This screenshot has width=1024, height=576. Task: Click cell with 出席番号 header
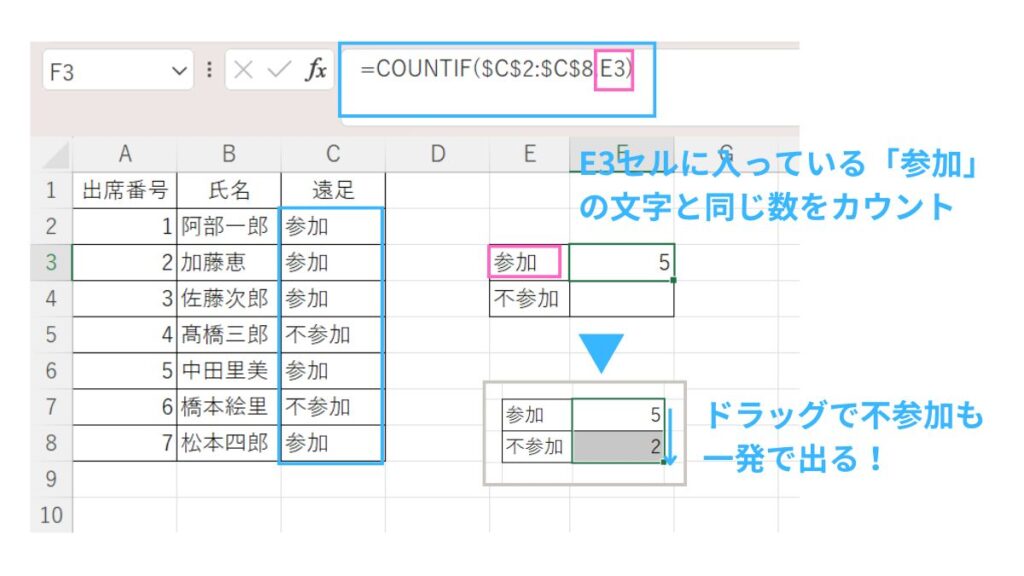[125, 190]
